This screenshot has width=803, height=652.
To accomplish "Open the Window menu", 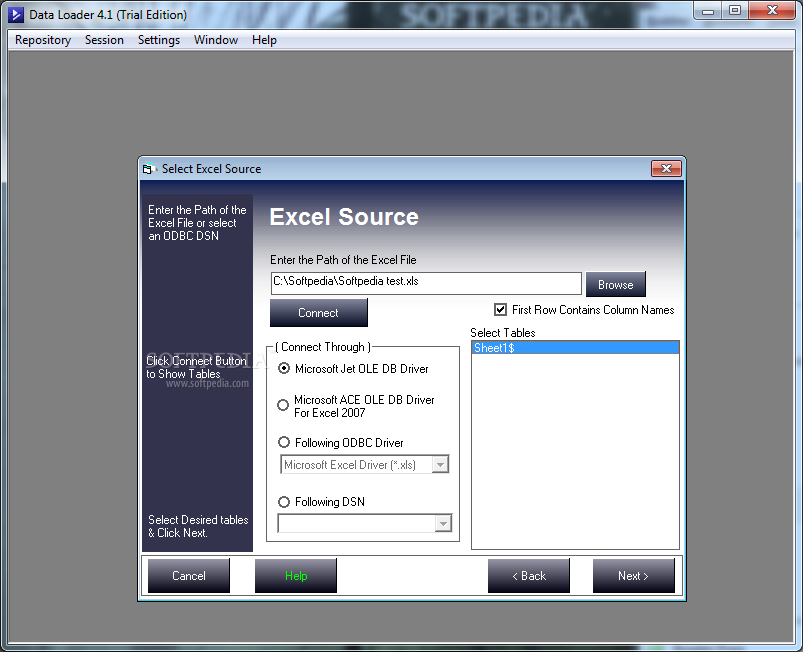I will 216,40.
